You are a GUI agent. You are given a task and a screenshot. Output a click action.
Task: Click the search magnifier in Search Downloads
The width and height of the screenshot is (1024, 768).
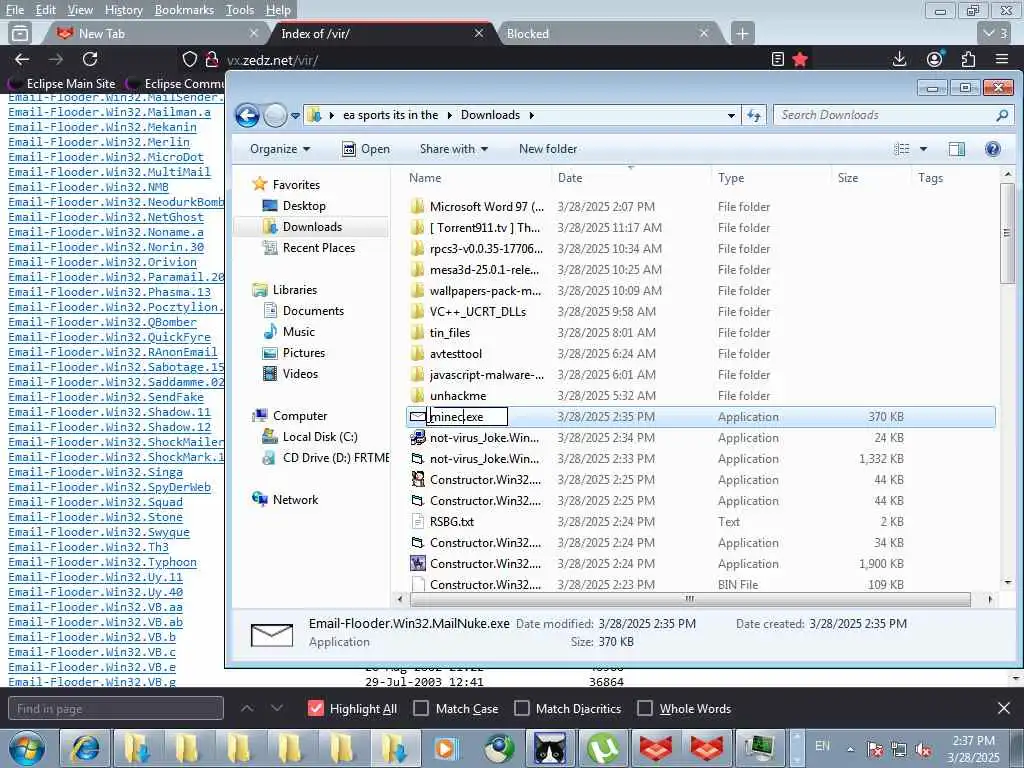[x=1002, y=116]
